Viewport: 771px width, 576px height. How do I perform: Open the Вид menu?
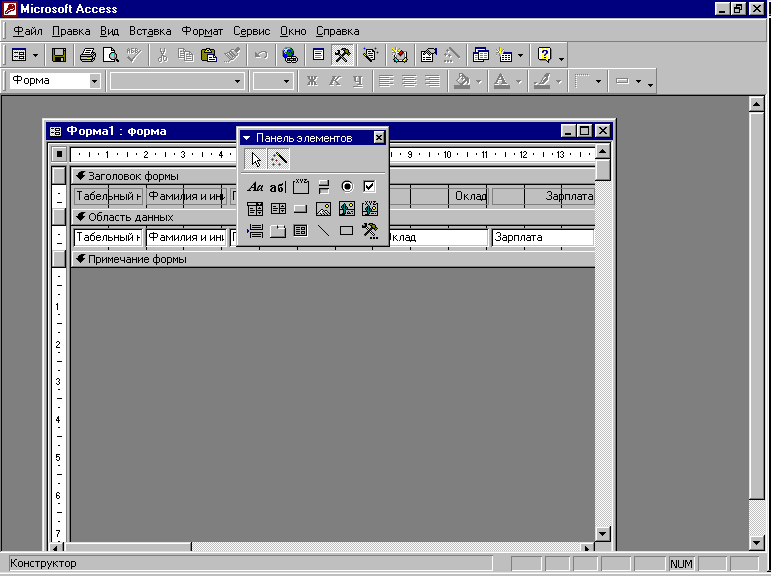click(x=109, y=31)
